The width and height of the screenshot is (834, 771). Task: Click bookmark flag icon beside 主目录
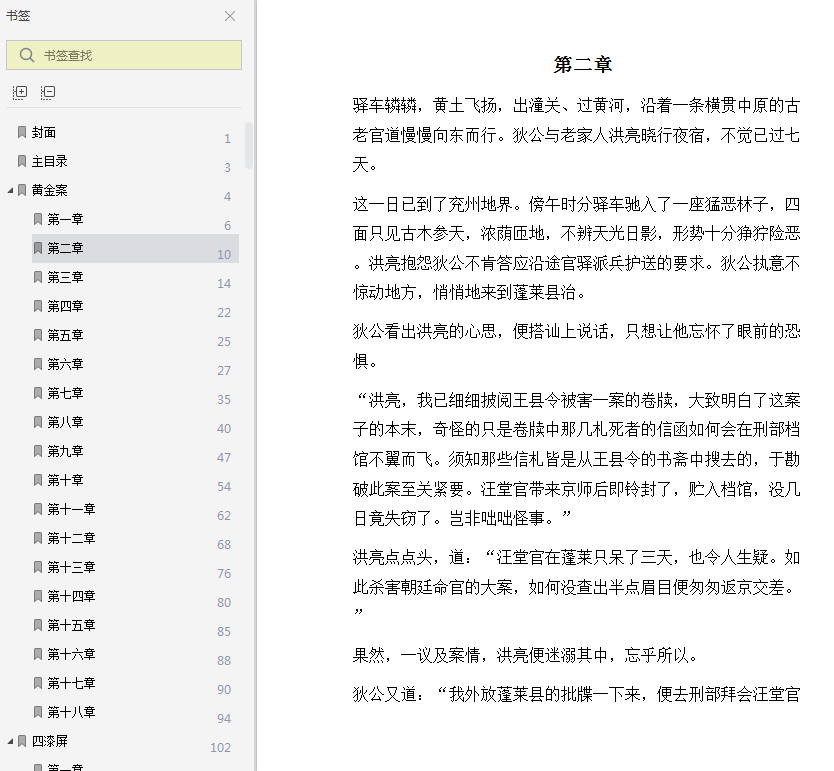pos(22,161)
